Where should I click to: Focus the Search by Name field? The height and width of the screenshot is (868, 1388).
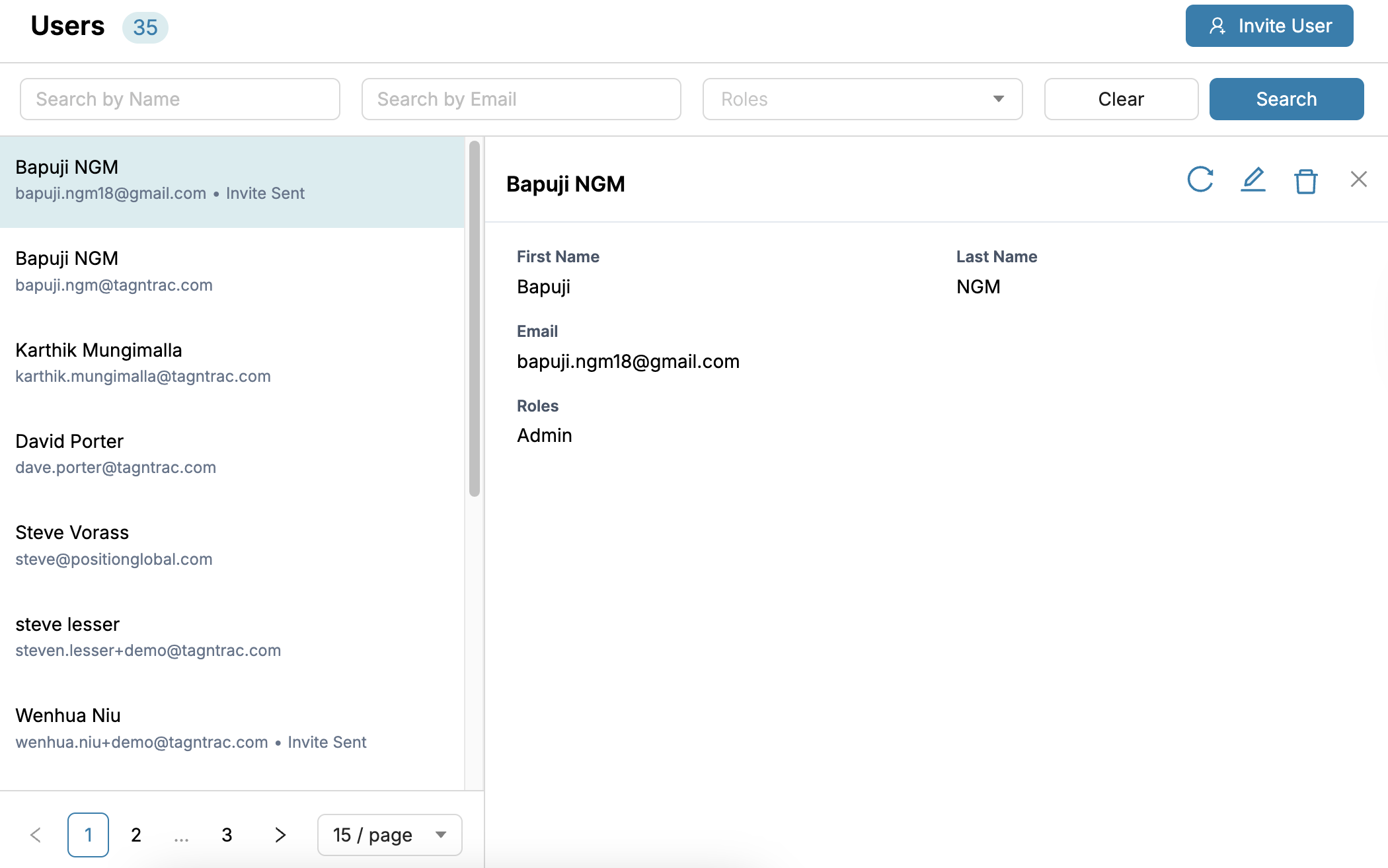tap(180, 99)
